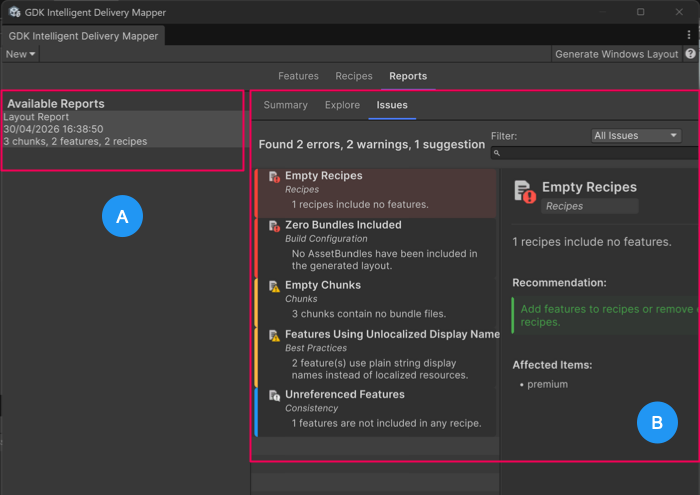This screenshot has height=495, width=700.
Task: Click 'Best Practices' category label
Action: point(316,348)
